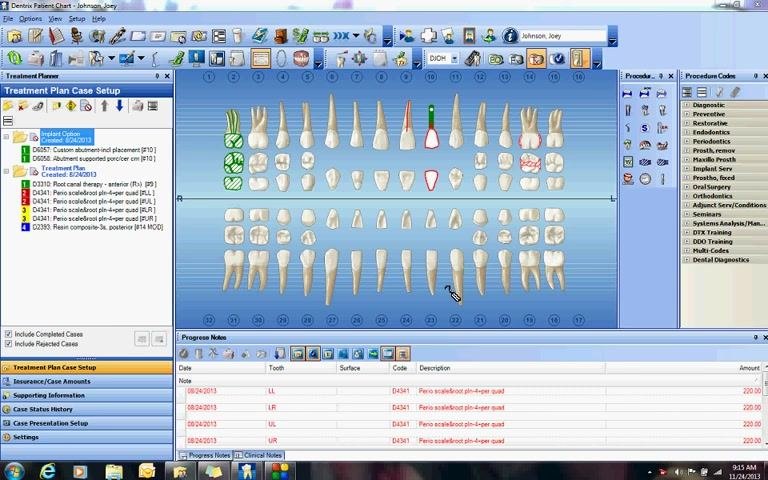Click the Treatment Planner print icon
This screenshot has height=480, width=768.
point(138,106)
